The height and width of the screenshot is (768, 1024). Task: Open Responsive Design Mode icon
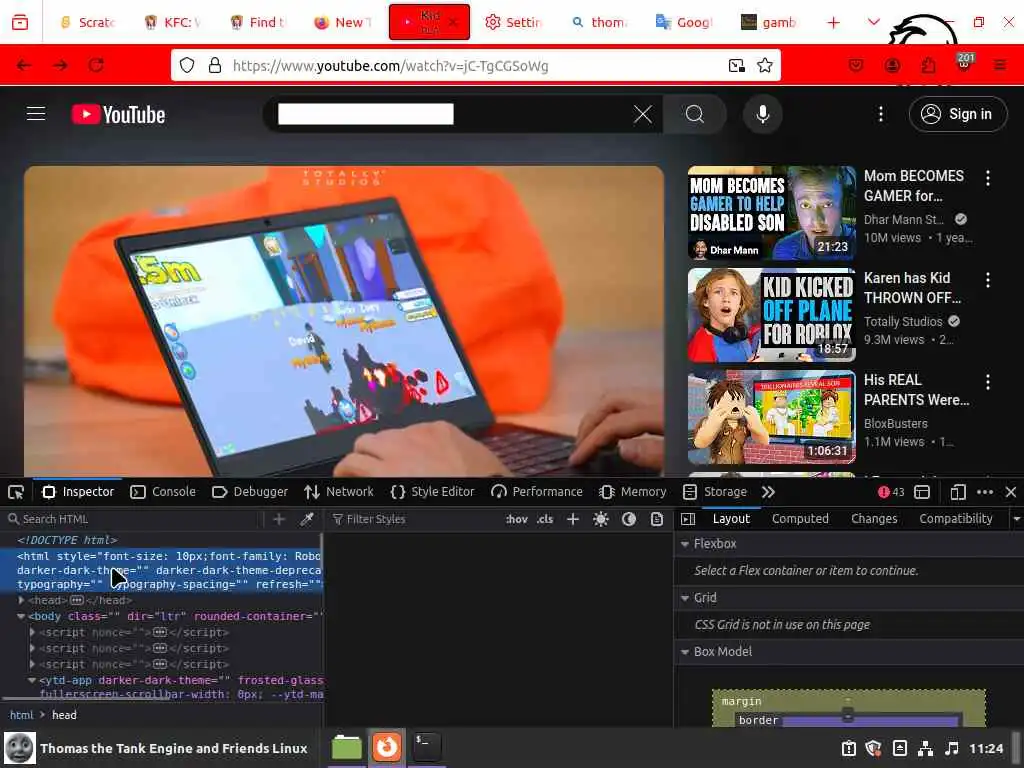pos(957,492)
